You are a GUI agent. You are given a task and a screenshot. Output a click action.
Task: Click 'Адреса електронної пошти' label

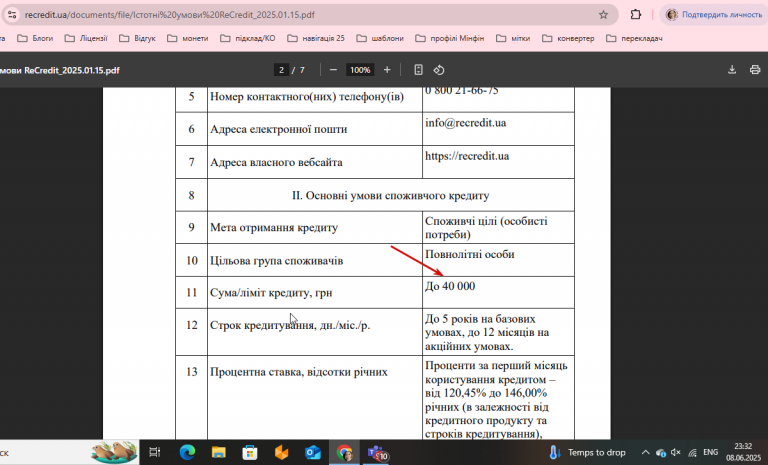[x=278, y=129]
